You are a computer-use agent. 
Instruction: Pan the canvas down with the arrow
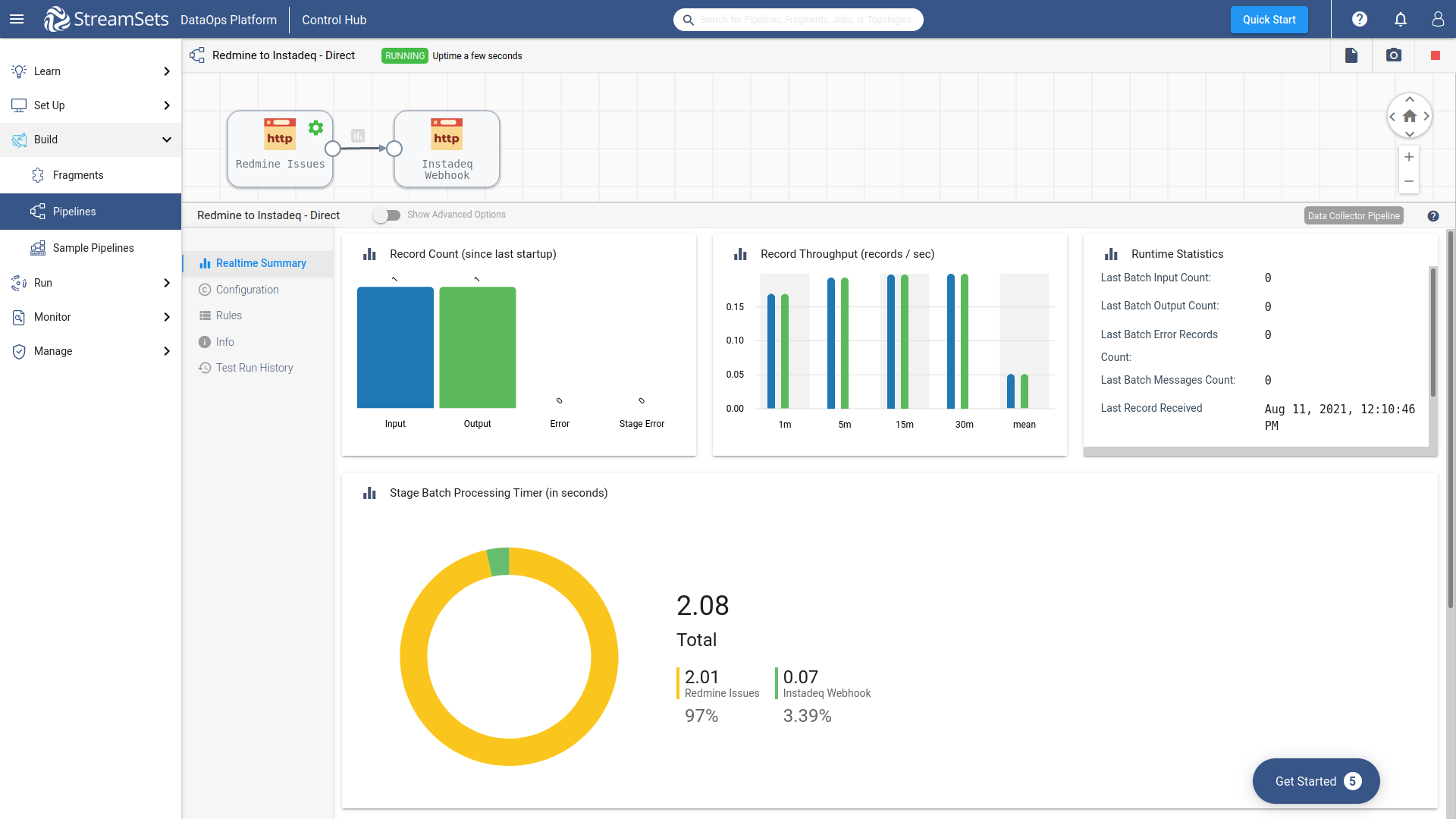(x=1410, y=133)
